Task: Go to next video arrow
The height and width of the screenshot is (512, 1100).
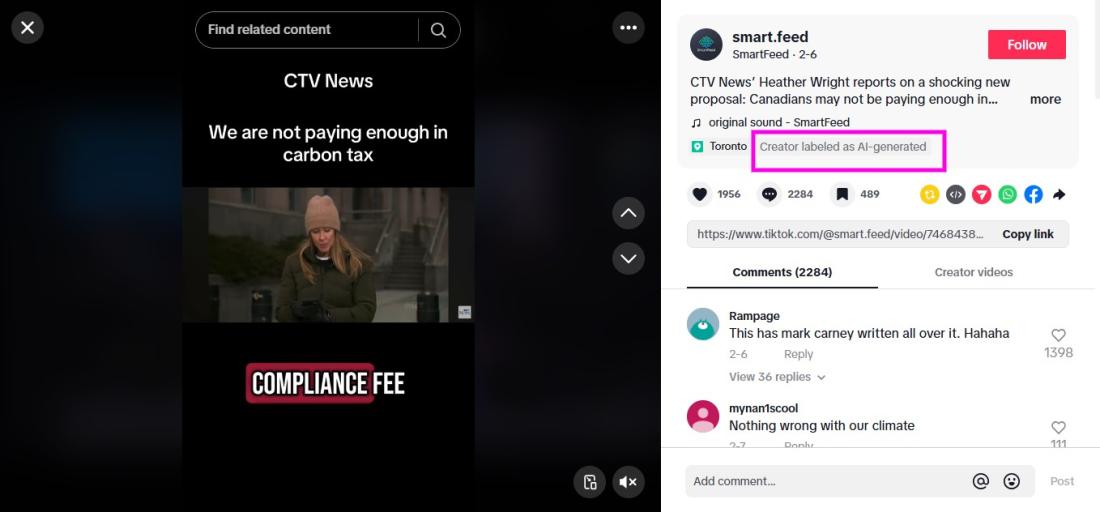Action: tap(628, 259)
